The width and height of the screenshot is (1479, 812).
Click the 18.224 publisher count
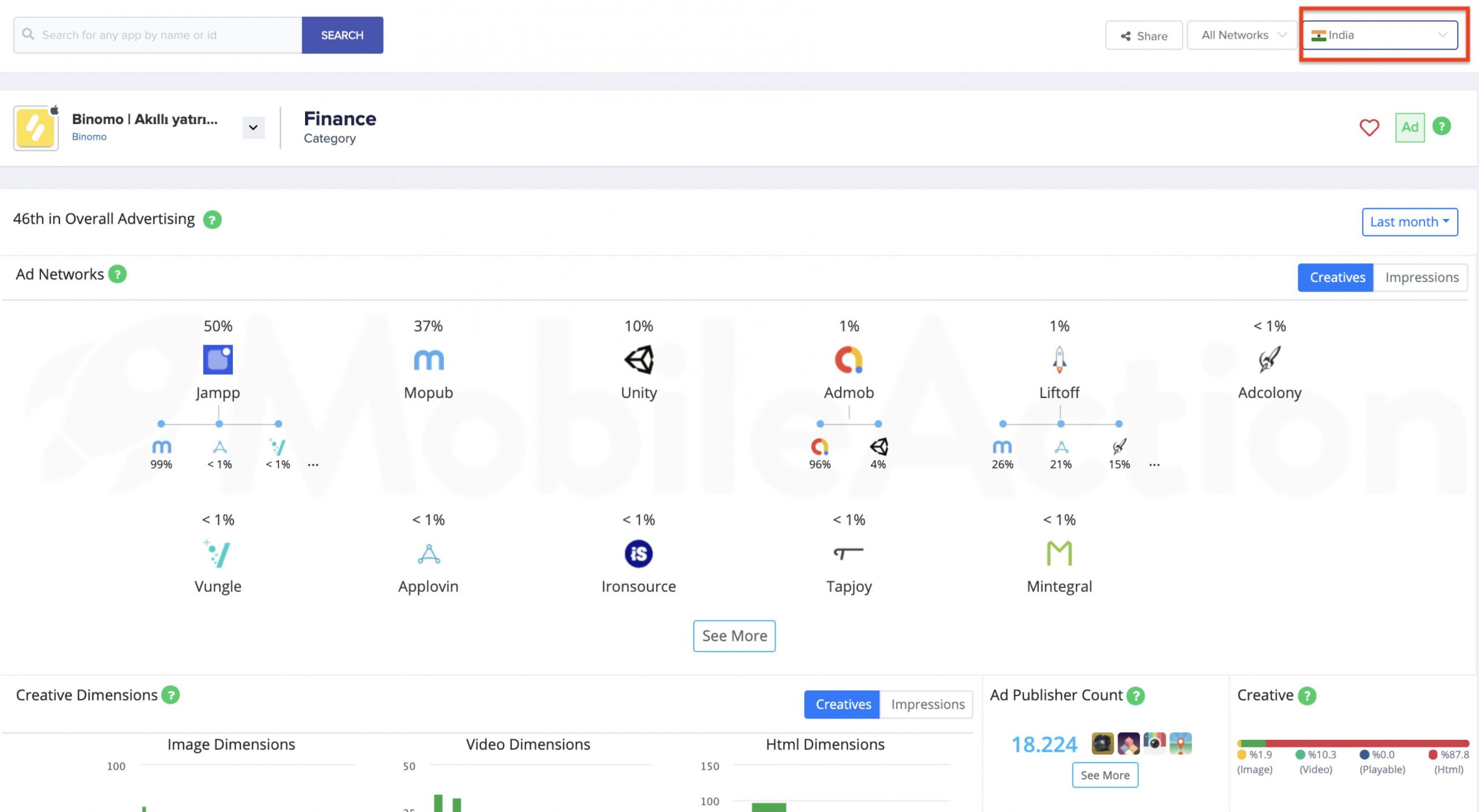click(1044, 744)
